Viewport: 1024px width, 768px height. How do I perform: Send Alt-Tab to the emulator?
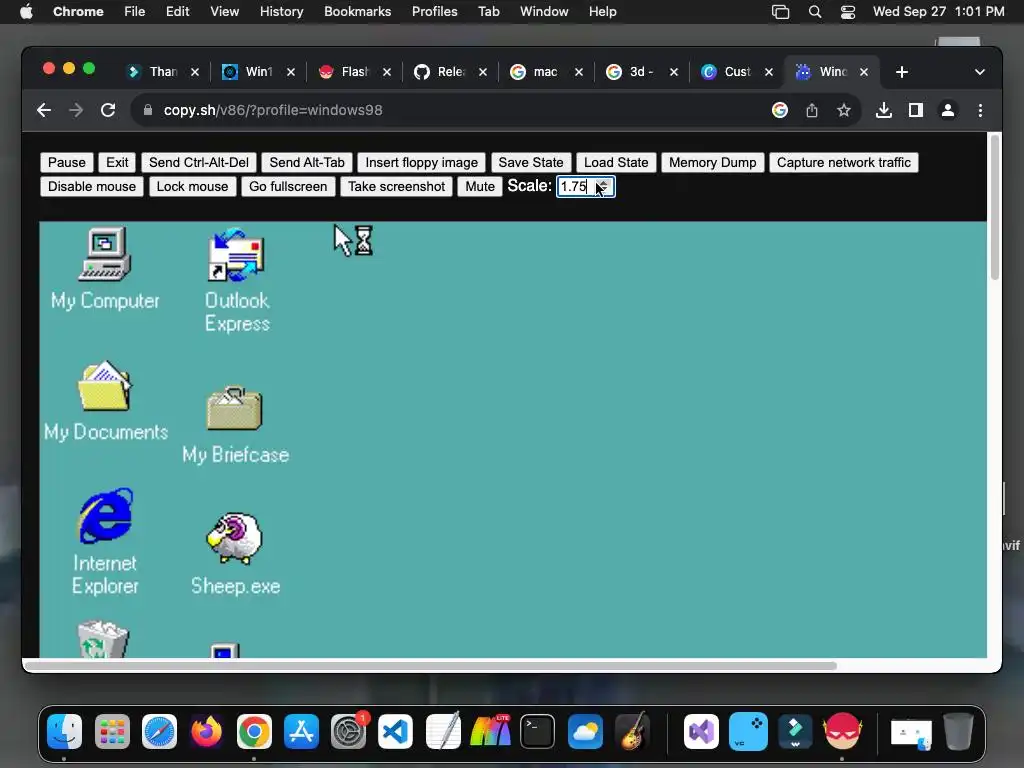pos(307,163)
